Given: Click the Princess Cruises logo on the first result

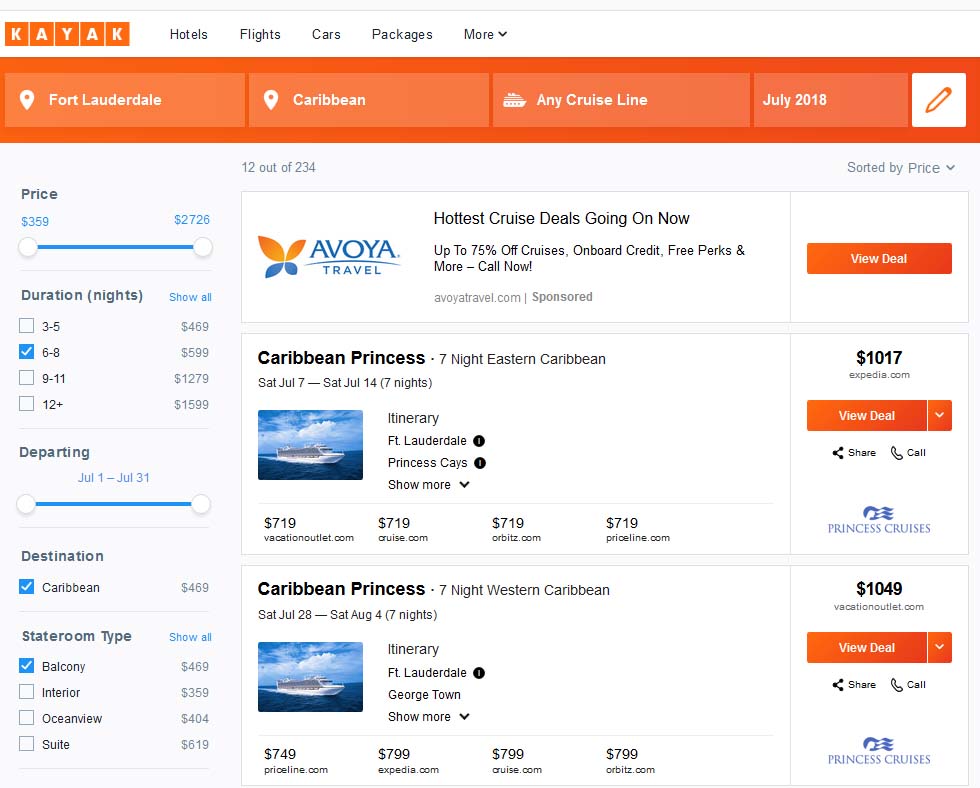Looking at the screenshot, I should 879,520.
